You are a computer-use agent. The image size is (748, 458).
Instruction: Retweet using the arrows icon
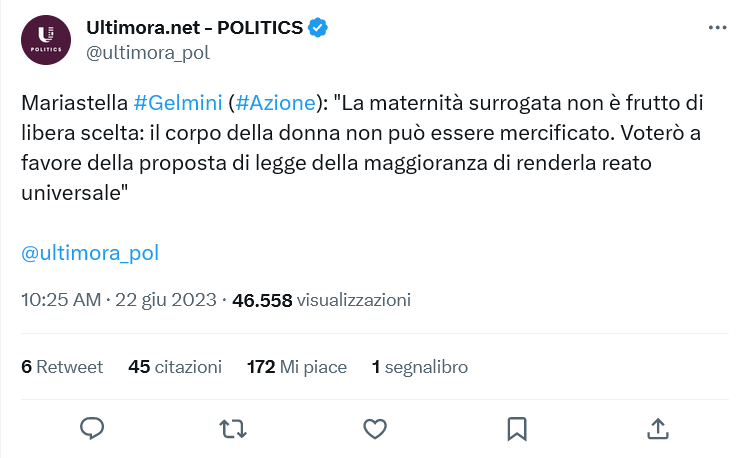coord(233,428)
